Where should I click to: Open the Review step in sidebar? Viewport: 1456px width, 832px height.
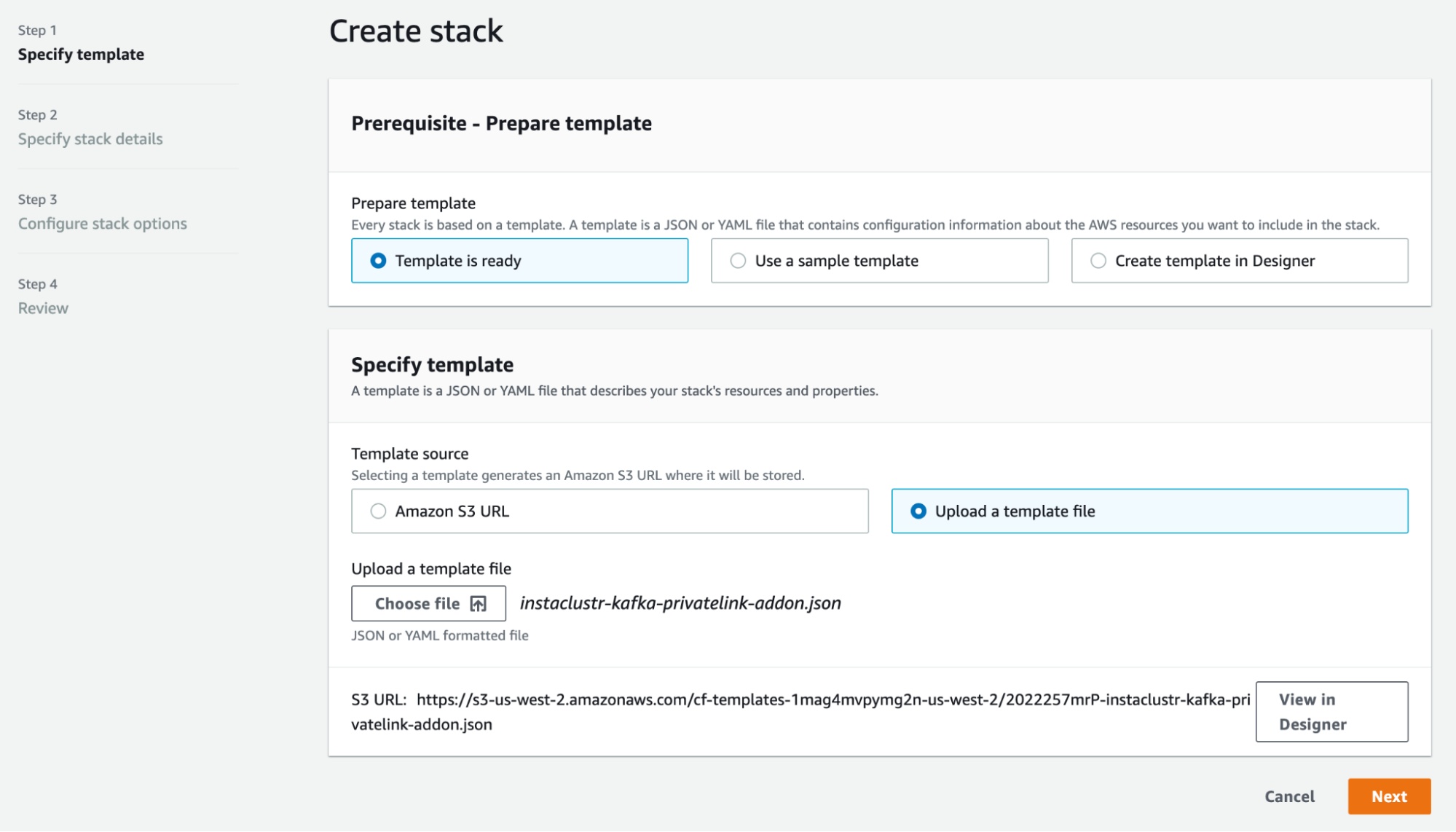coord(43,308)
